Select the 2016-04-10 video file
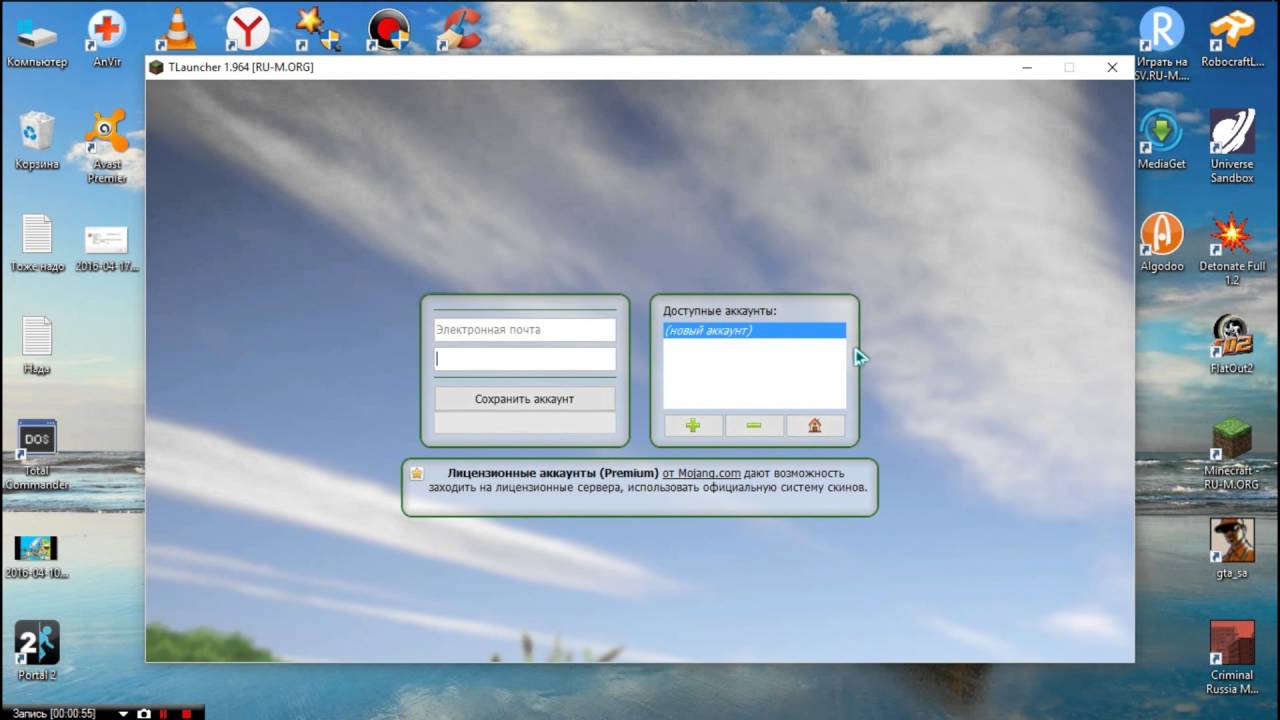The height and width of the screenshot is (720, 1280). click(37, 558)
